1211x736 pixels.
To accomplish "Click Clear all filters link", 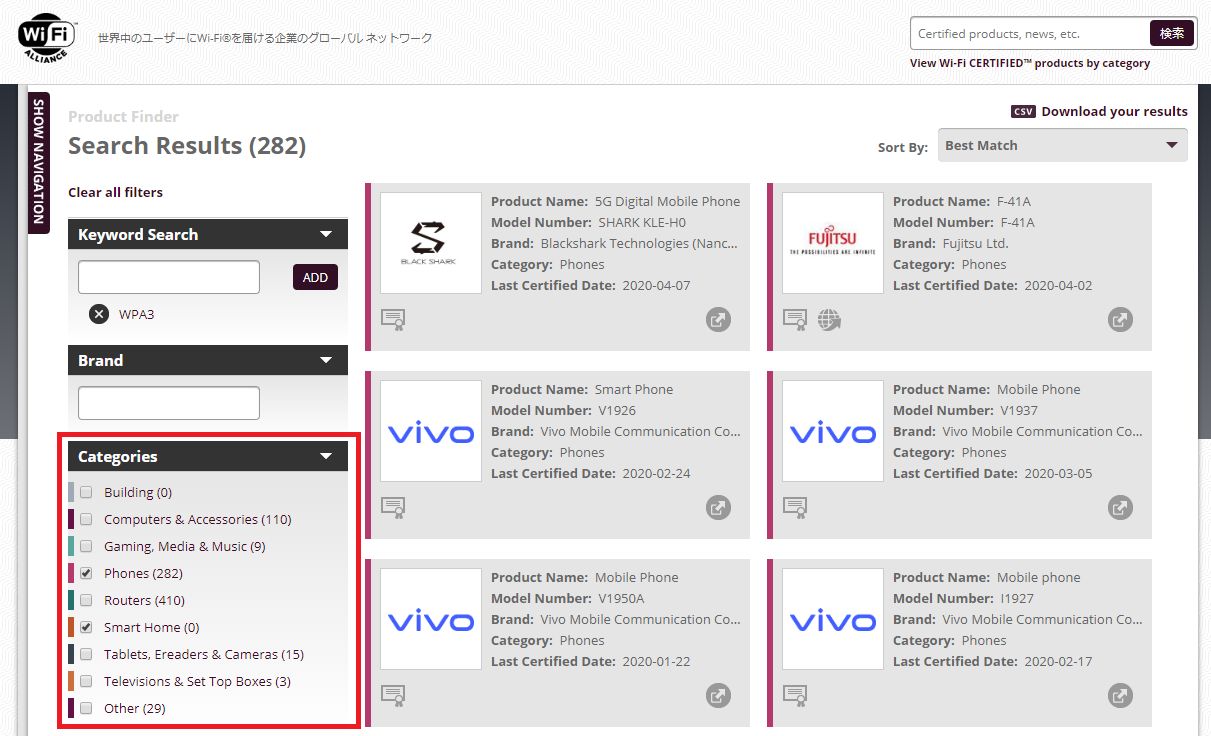I will [x=115, y=192].
